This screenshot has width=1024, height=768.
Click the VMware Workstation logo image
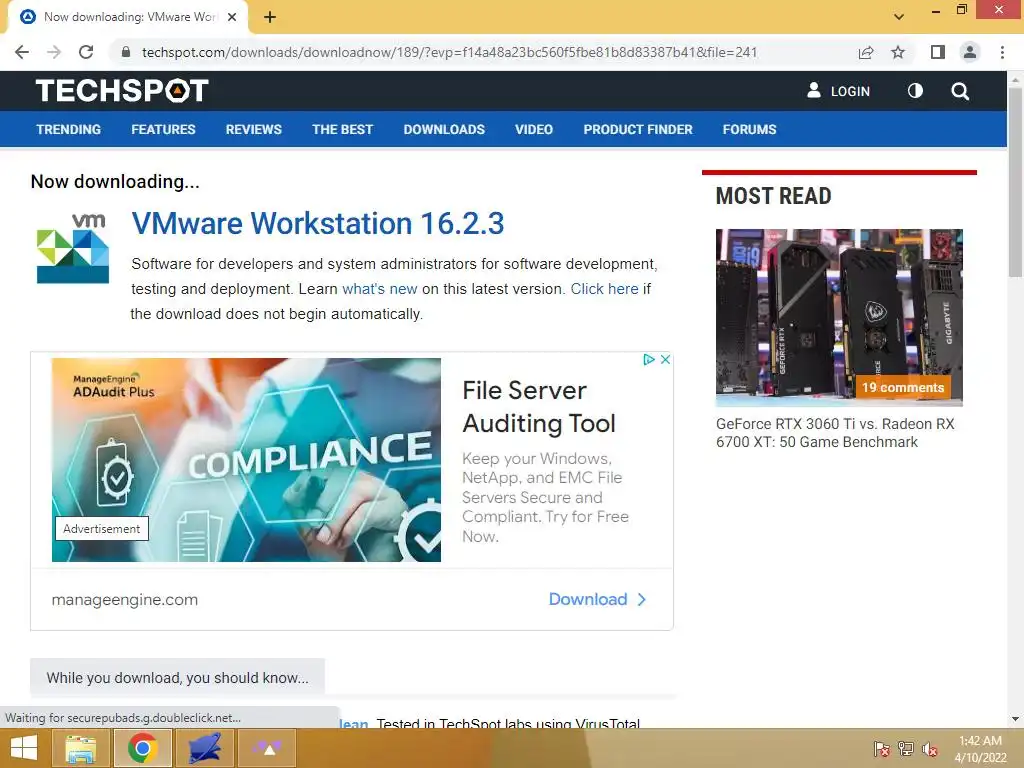72,249
